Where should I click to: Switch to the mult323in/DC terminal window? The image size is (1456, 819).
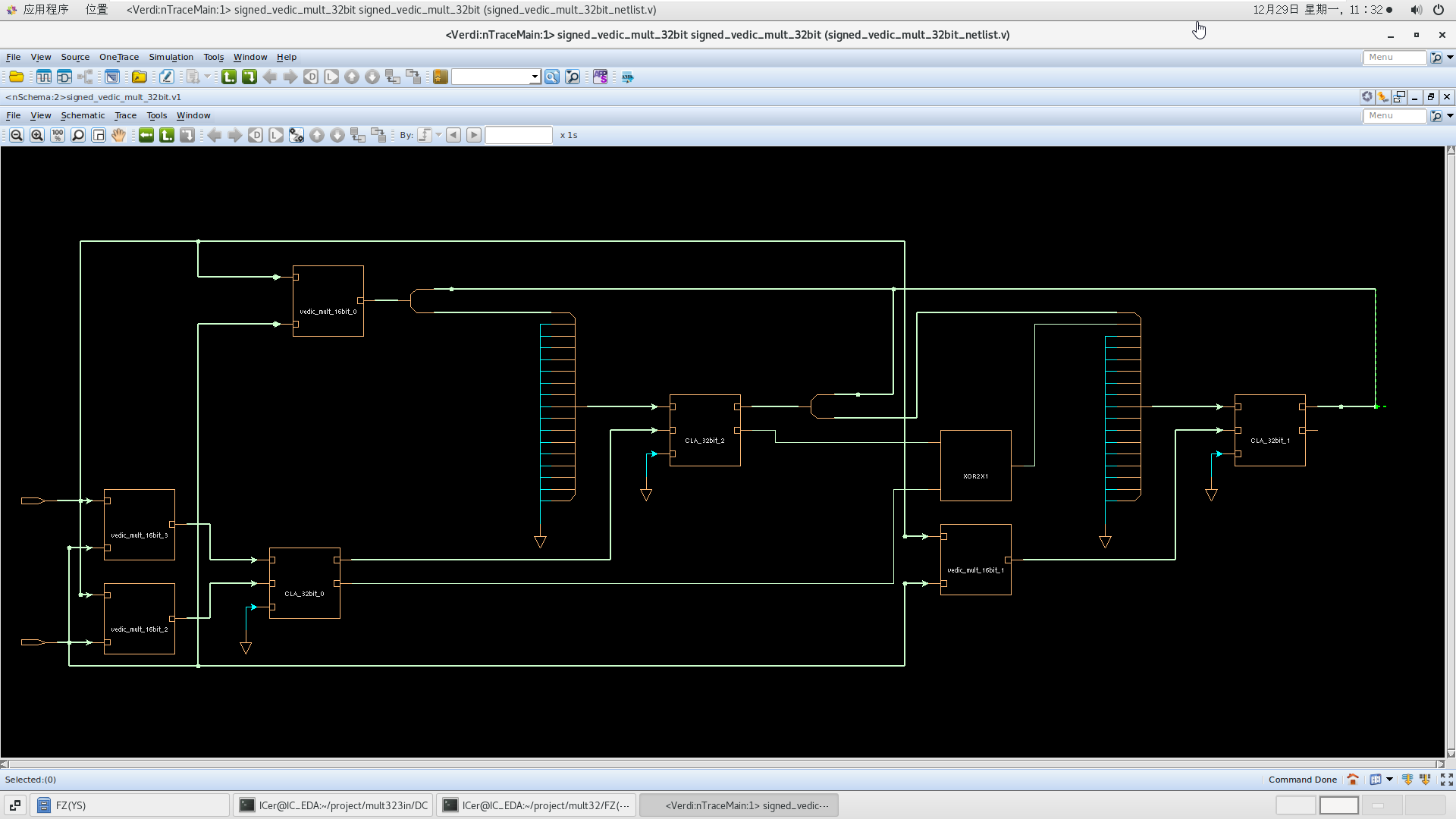click(x=334, y=805)
